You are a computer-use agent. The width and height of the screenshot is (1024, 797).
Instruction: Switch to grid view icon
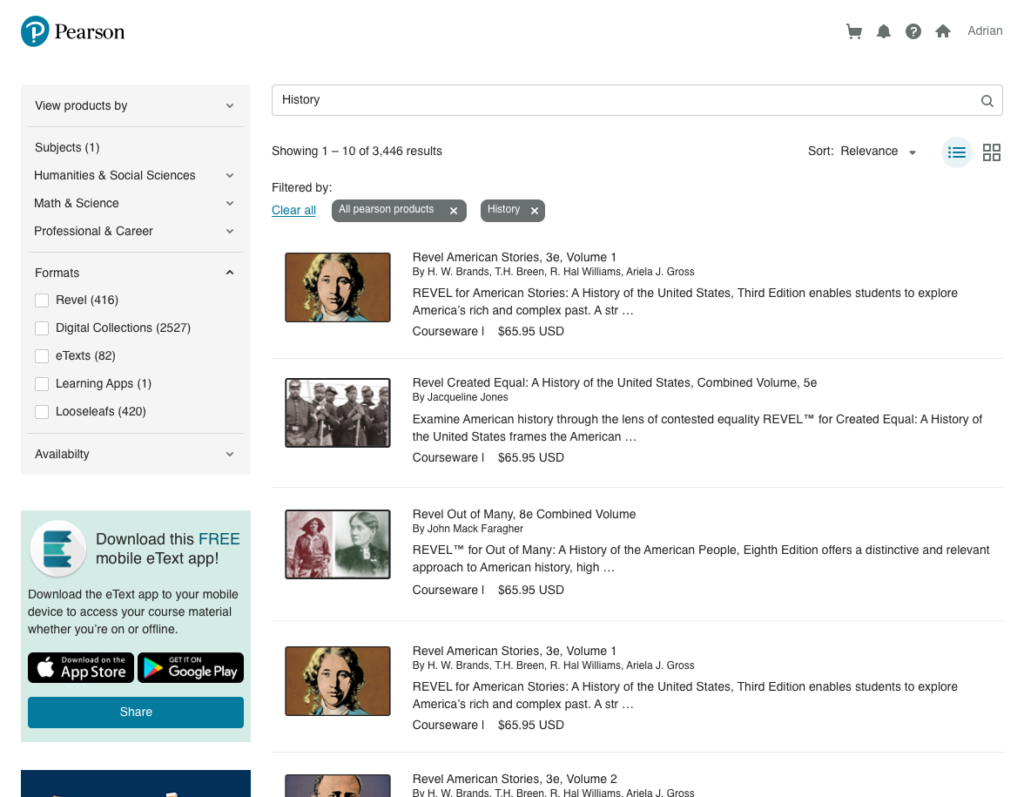(x=991, y=152)
